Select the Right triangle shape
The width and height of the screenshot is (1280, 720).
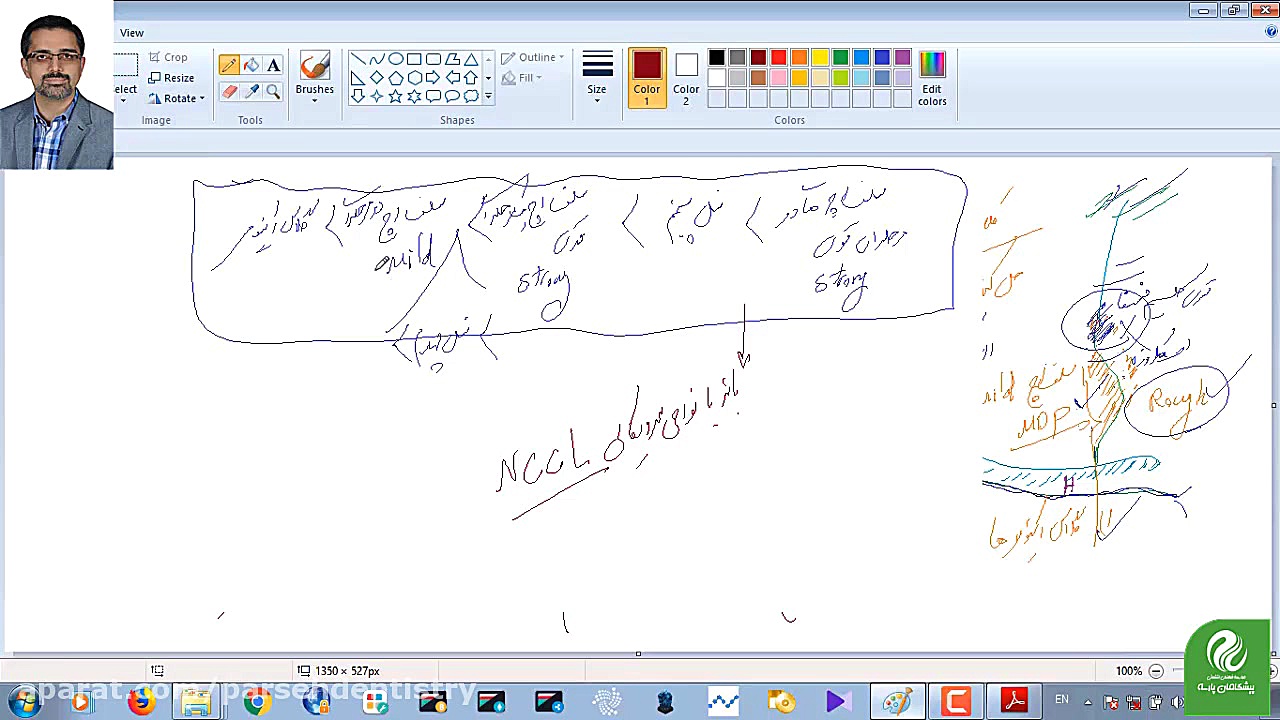(x=358, y=78)
